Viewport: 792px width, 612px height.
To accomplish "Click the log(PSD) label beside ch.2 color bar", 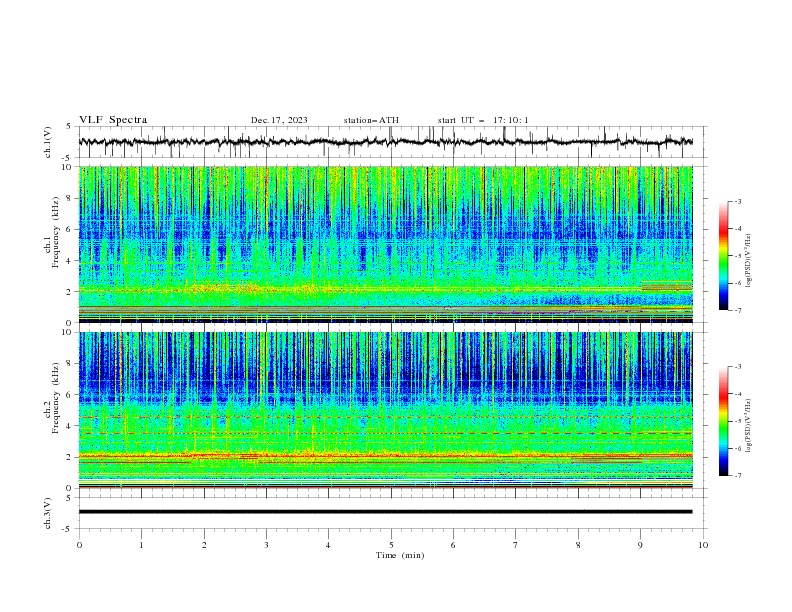I will tap(748, 425).
